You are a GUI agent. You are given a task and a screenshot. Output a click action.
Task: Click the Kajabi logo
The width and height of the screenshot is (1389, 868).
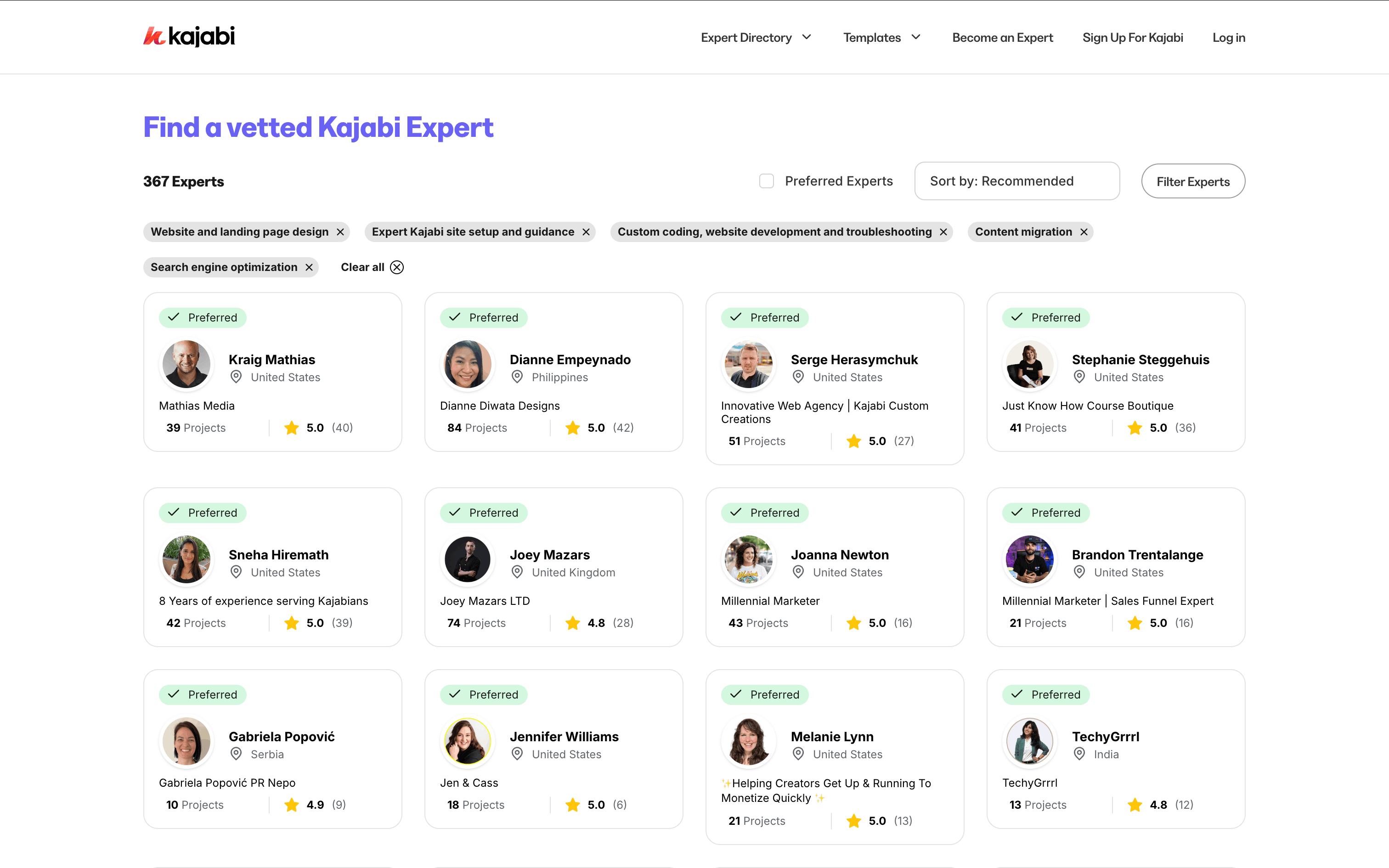[x=189, y=37]
